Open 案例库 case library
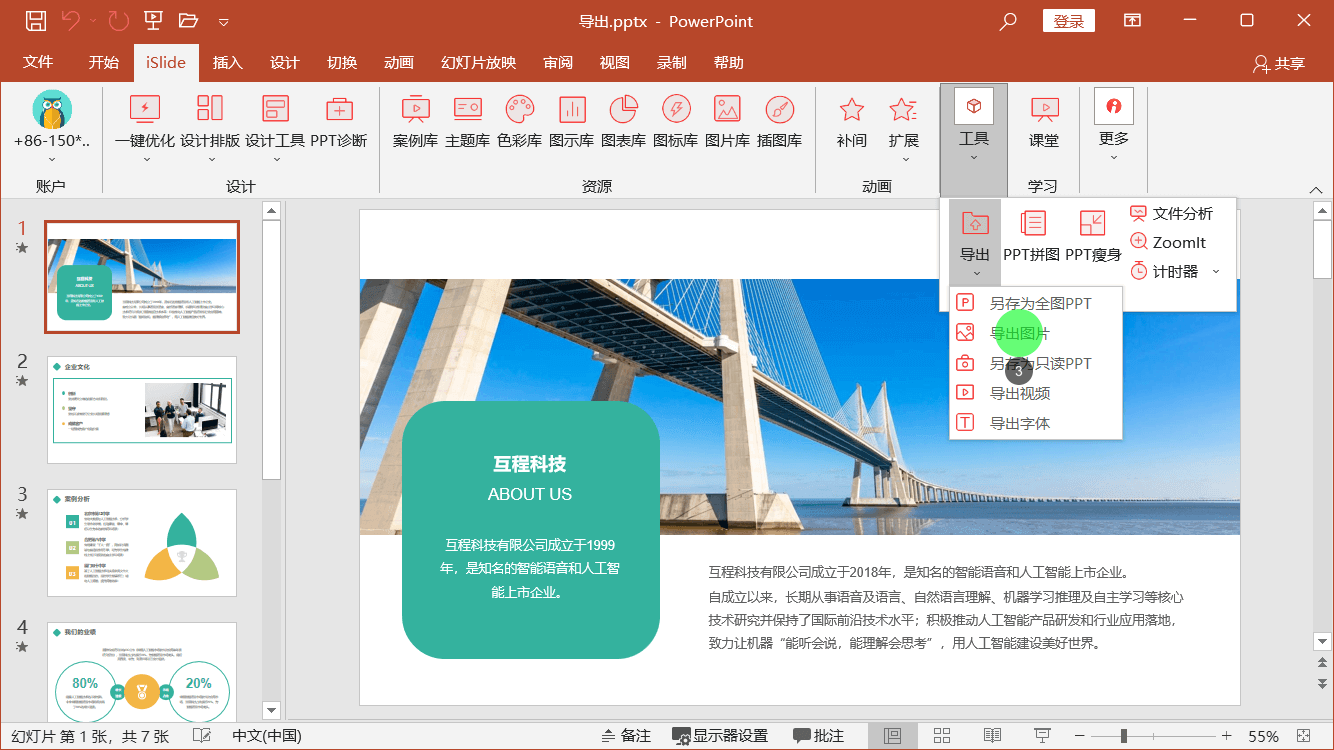Screen dimensions: 1334x750 pos(415,122)
